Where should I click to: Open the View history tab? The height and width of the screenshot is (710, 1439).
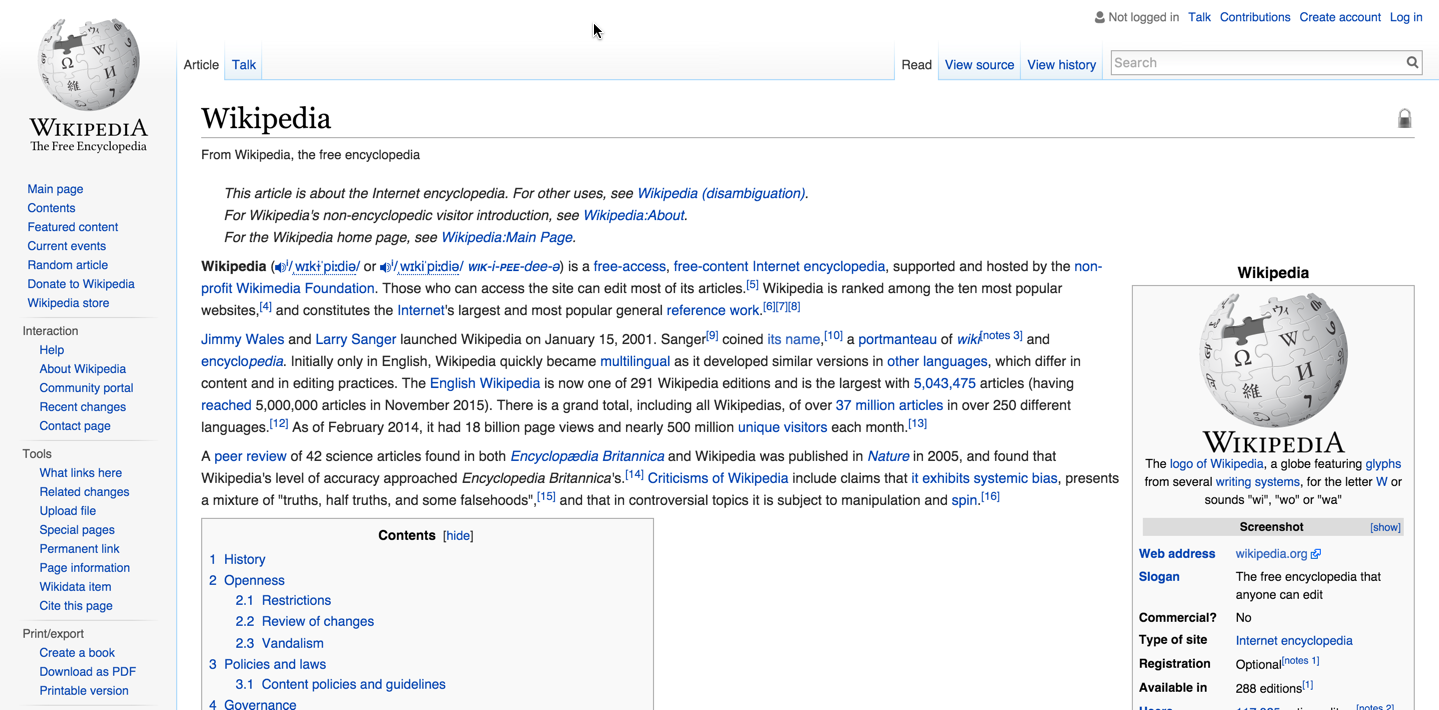coord(1061,65)
